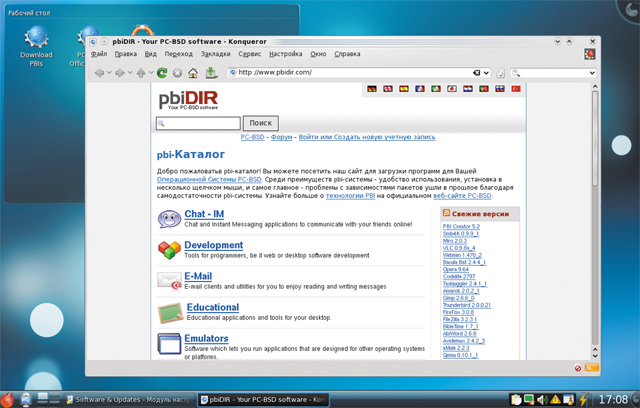Image resolution: width=640 pixels, height=408 pixels.
Task: Open the forward history dropdown arrow
Action: [x=130, y=73]
